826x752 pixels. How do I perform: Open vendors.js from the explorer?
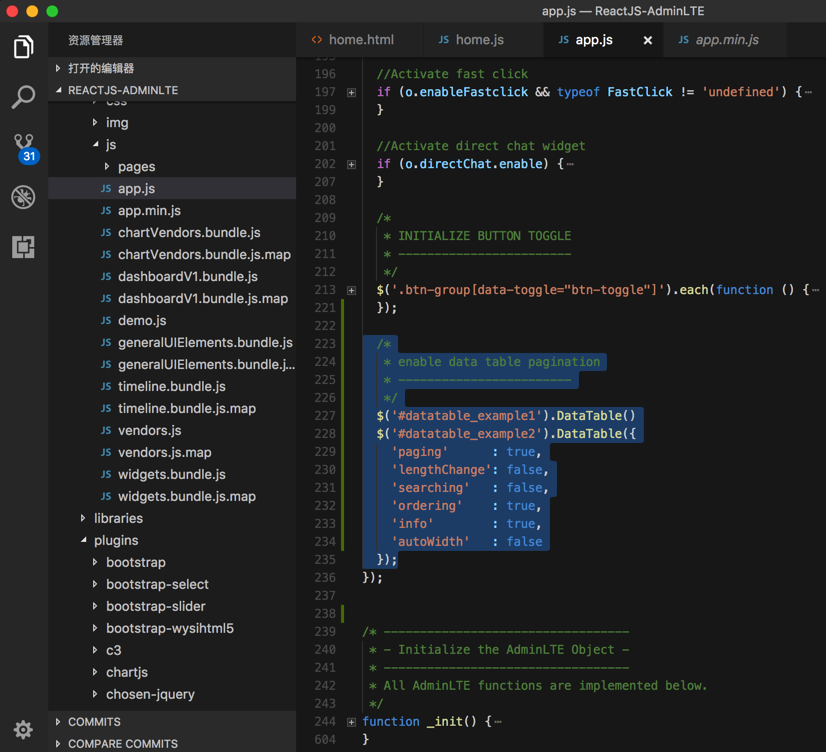[x=149, y=431]
